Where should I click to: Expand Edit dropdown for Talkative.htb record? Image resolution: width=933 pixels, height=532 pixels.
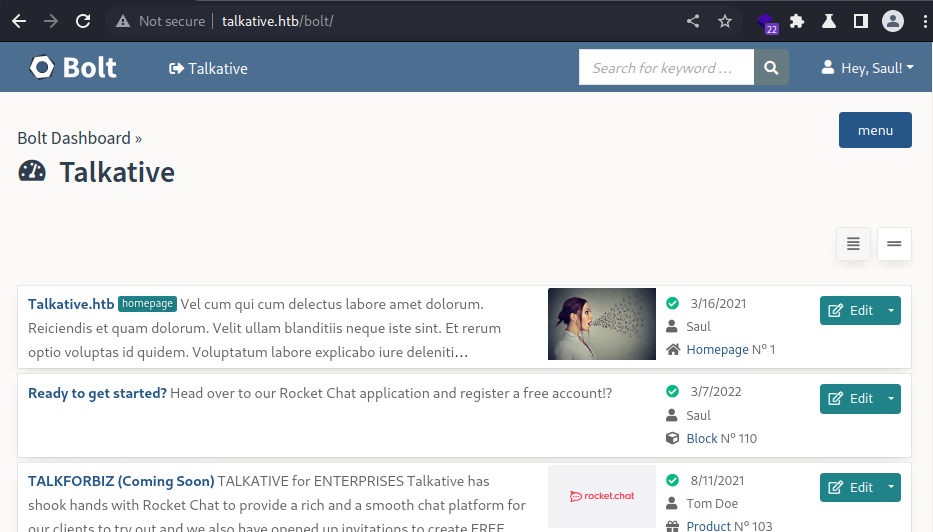[x=891, y=311]
